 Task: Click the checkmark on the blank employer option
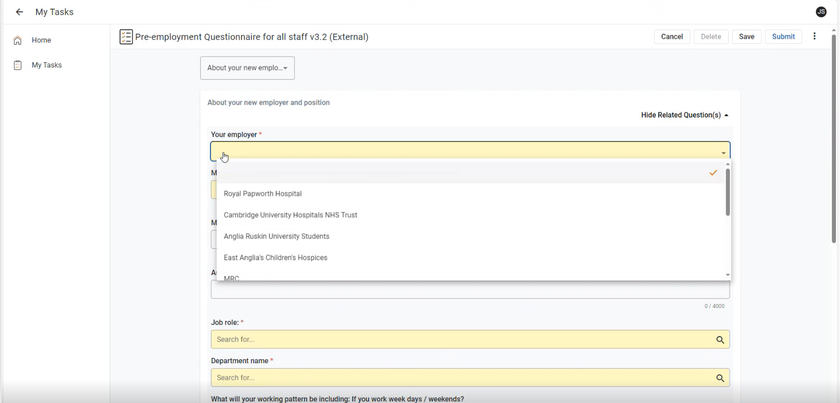click(x=713, y=173)
